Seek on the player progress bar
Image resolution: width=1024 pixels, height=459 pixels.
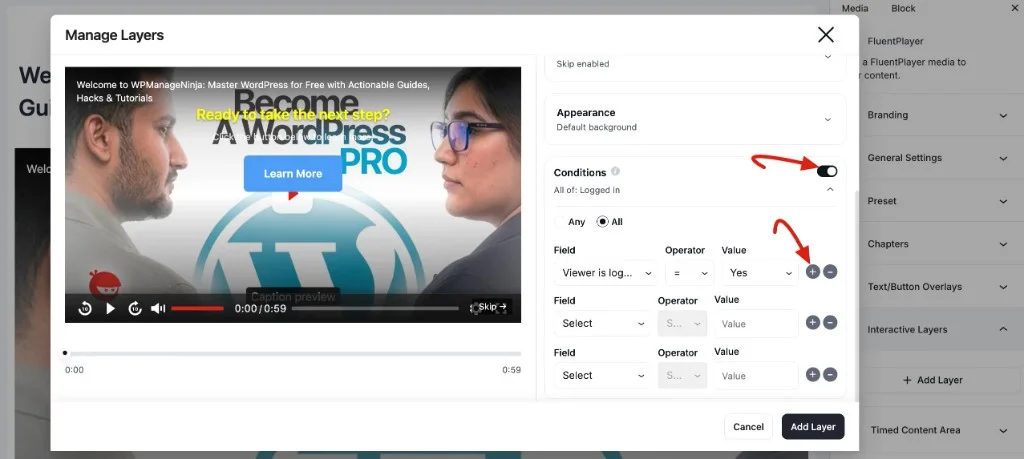coord(375,308)
